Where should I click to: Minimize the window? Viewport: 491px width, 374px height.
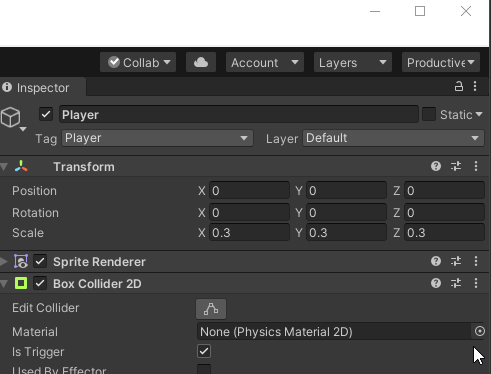[x=375, y=11]
